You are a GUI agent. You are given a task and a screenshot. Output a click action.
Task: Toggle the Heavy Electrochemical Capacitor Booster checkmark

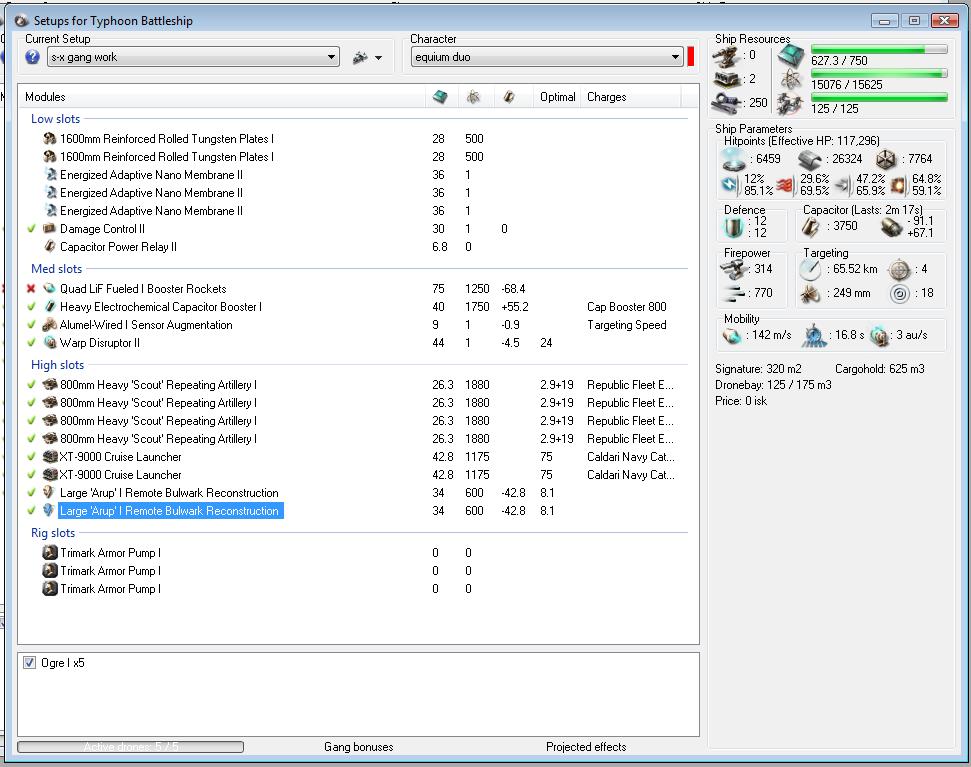[x=32, y=306]
